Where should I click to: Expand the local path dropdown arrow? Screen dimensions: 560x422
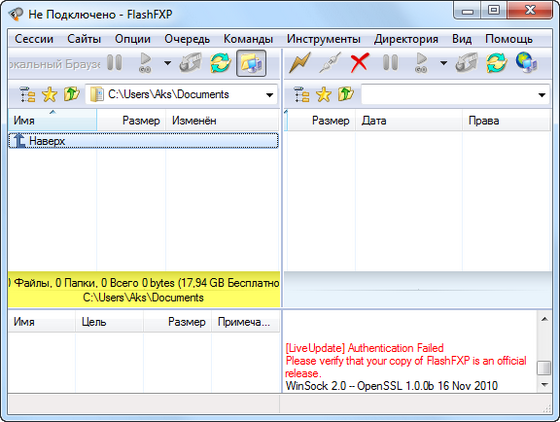coord(270,95)
